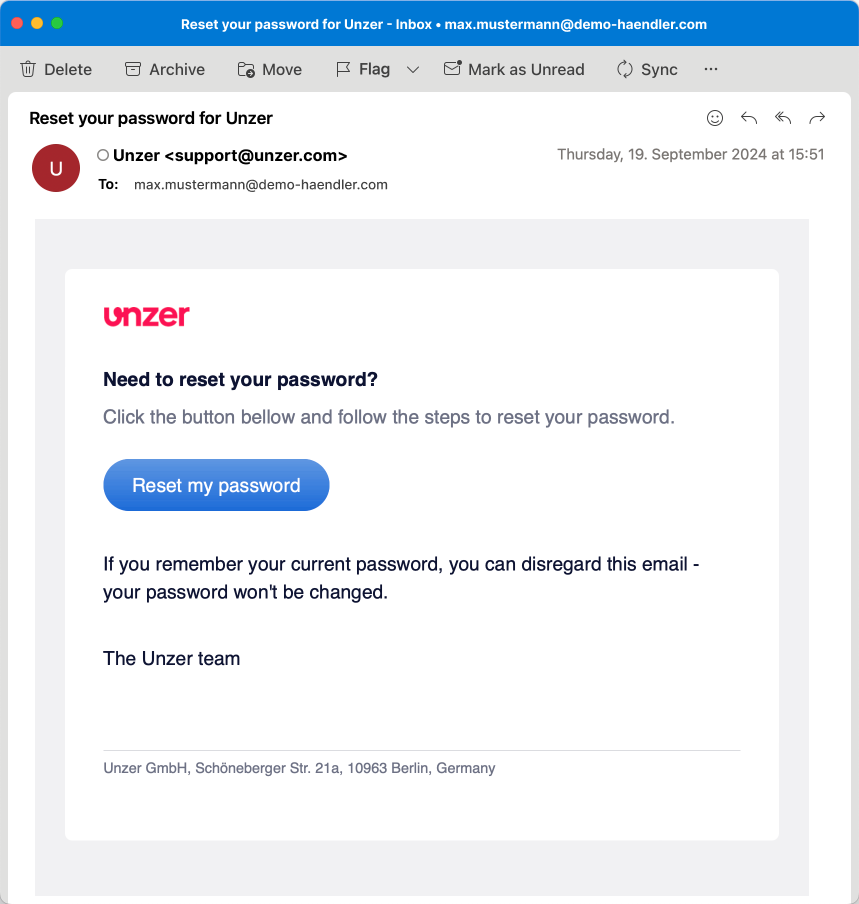Viewport: 859px width, 904px height.
Task: Click recipient max.mustermann@demo-haendler.com address
Action: [260, 184]
